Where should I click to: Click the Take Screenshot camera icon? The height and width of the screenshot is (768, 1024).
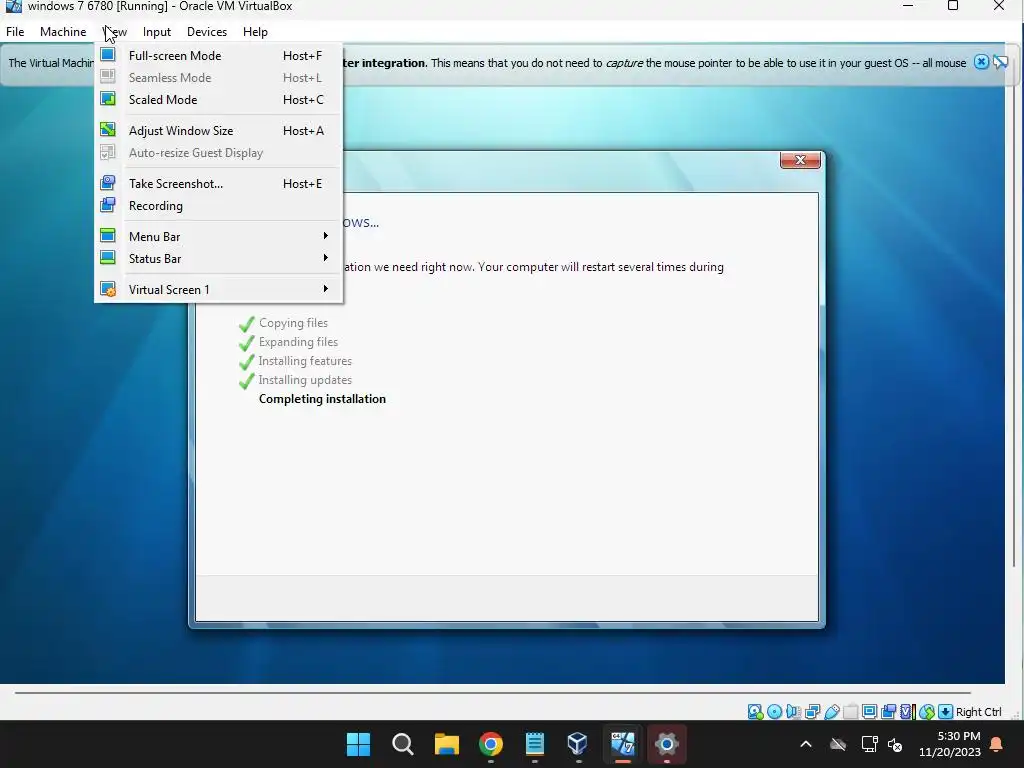[108, 183]
